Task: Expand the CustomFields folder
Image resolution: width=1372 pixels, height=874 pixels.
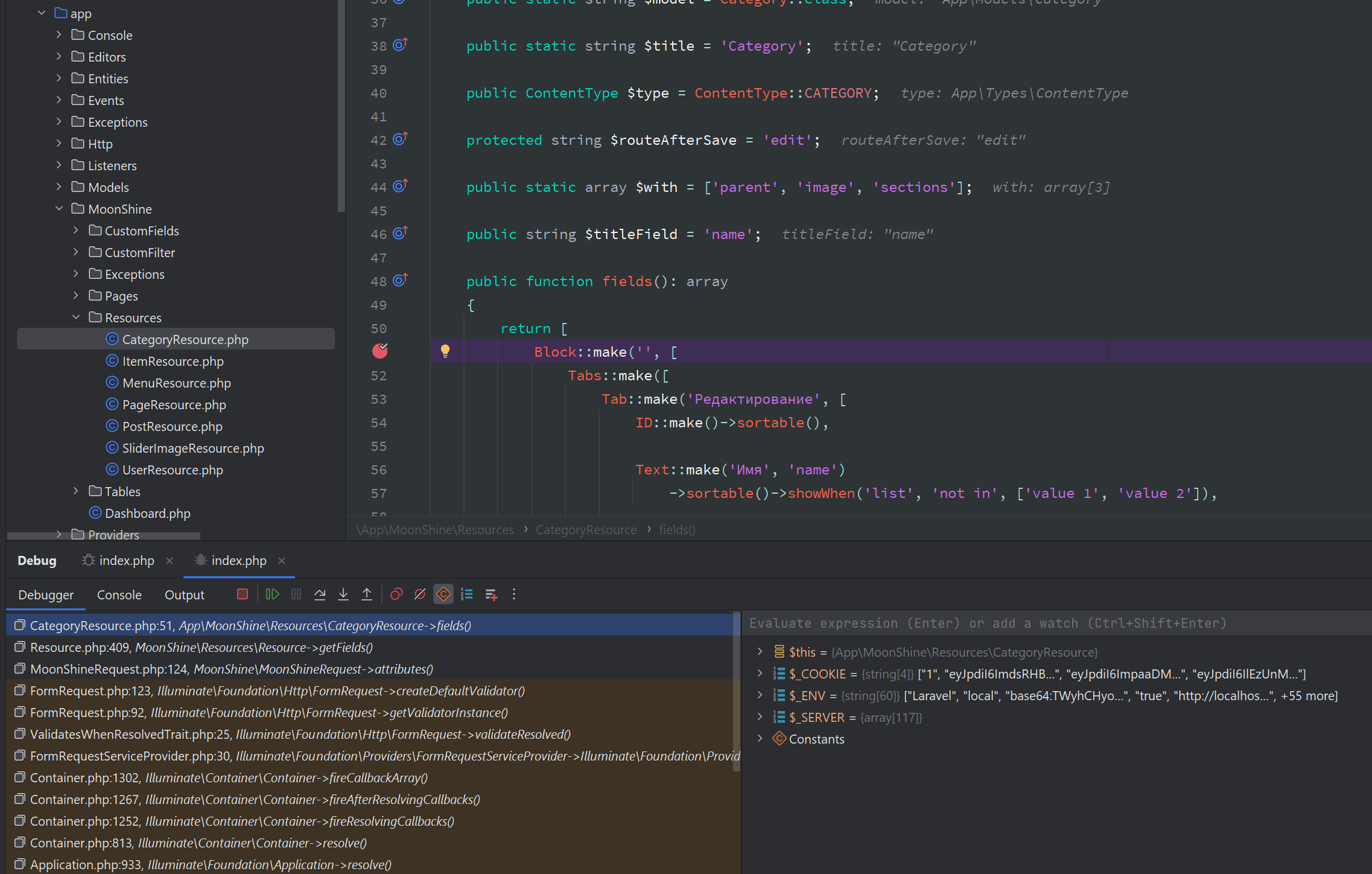Action: [x=75, y=230]
